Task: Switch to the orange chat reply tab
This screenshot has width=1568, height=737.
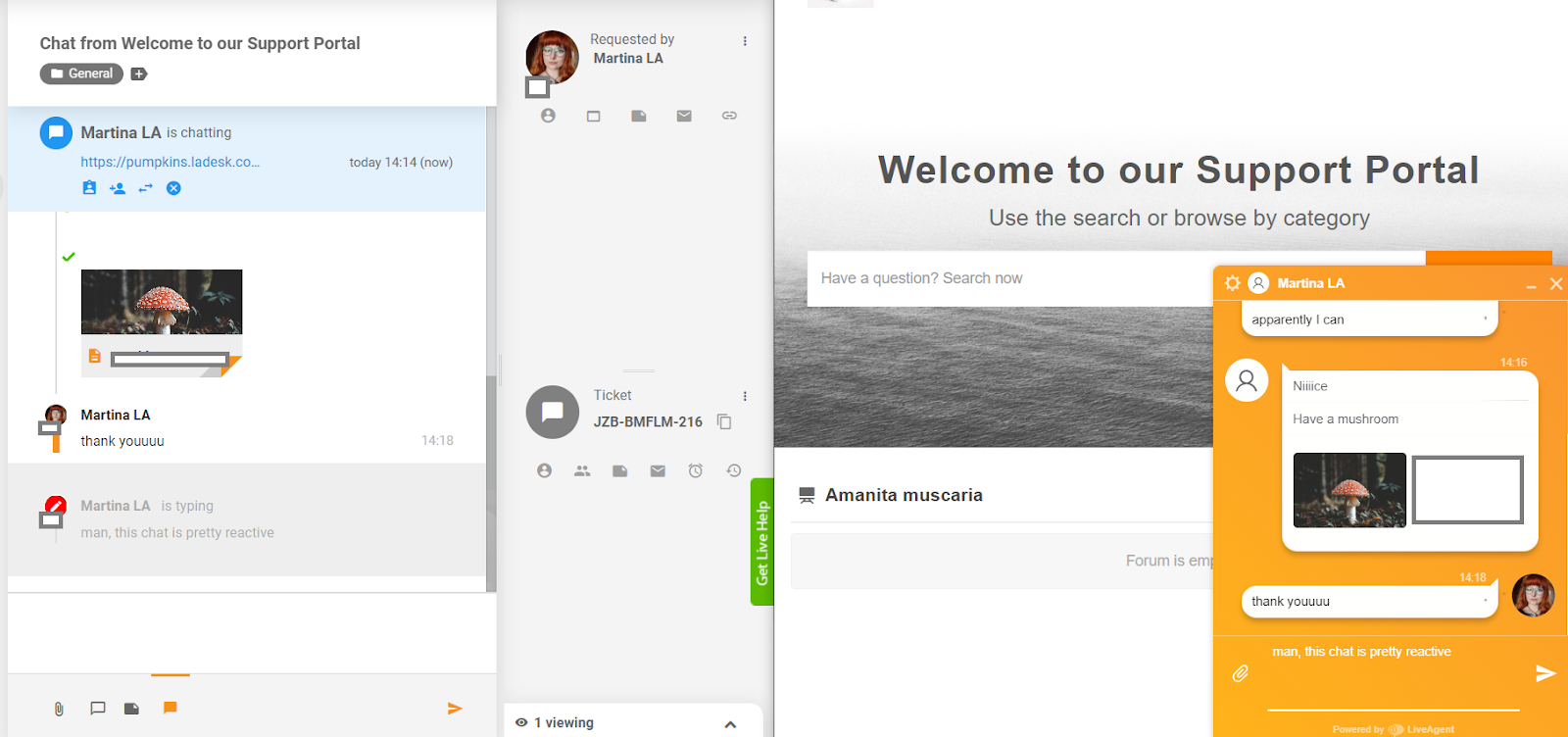Action: click(170, 708)
